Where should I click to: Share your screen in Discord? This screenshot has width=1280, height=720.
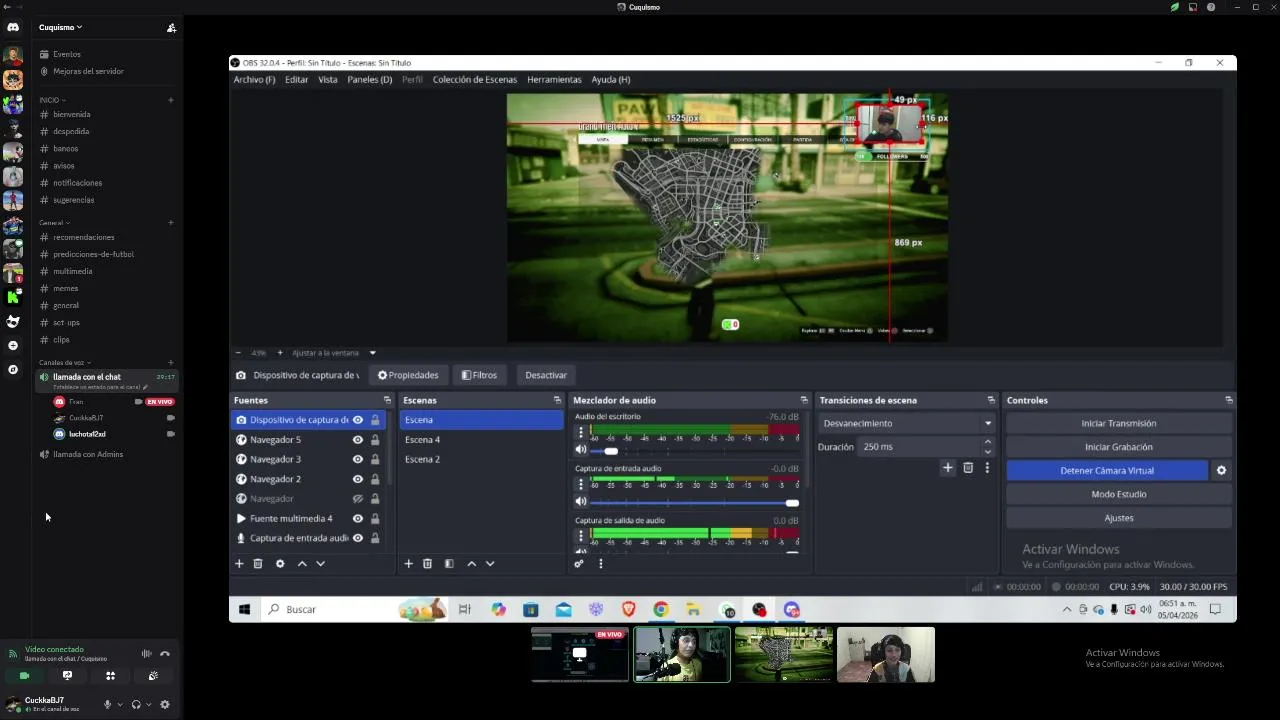(67, 676)
